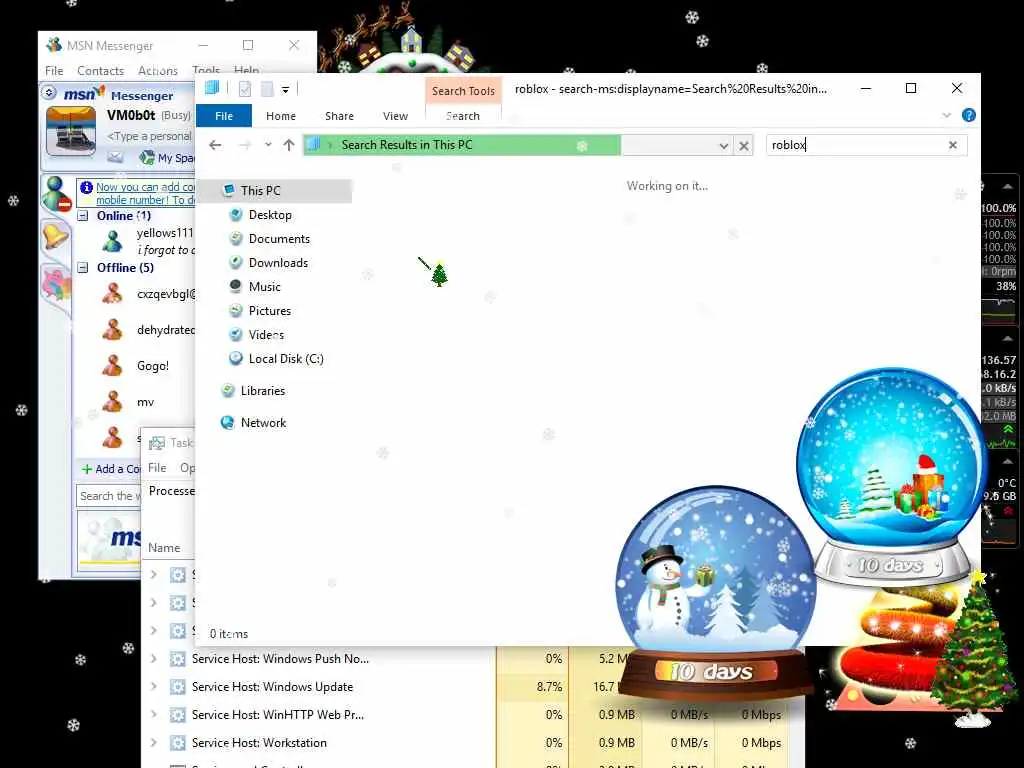
Task: Click Add a Contact in Messenger
Action: (x=110, y=469)
